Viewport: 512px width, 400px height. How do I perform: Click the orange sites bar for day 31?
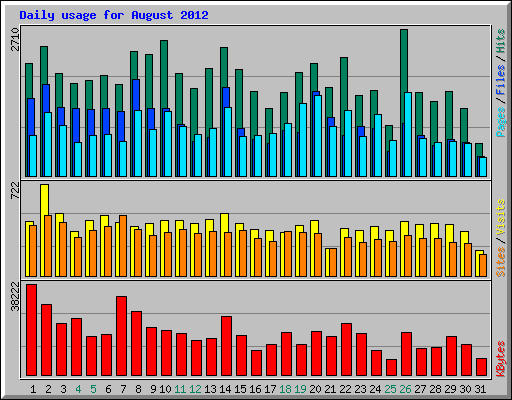pos(483,265)
